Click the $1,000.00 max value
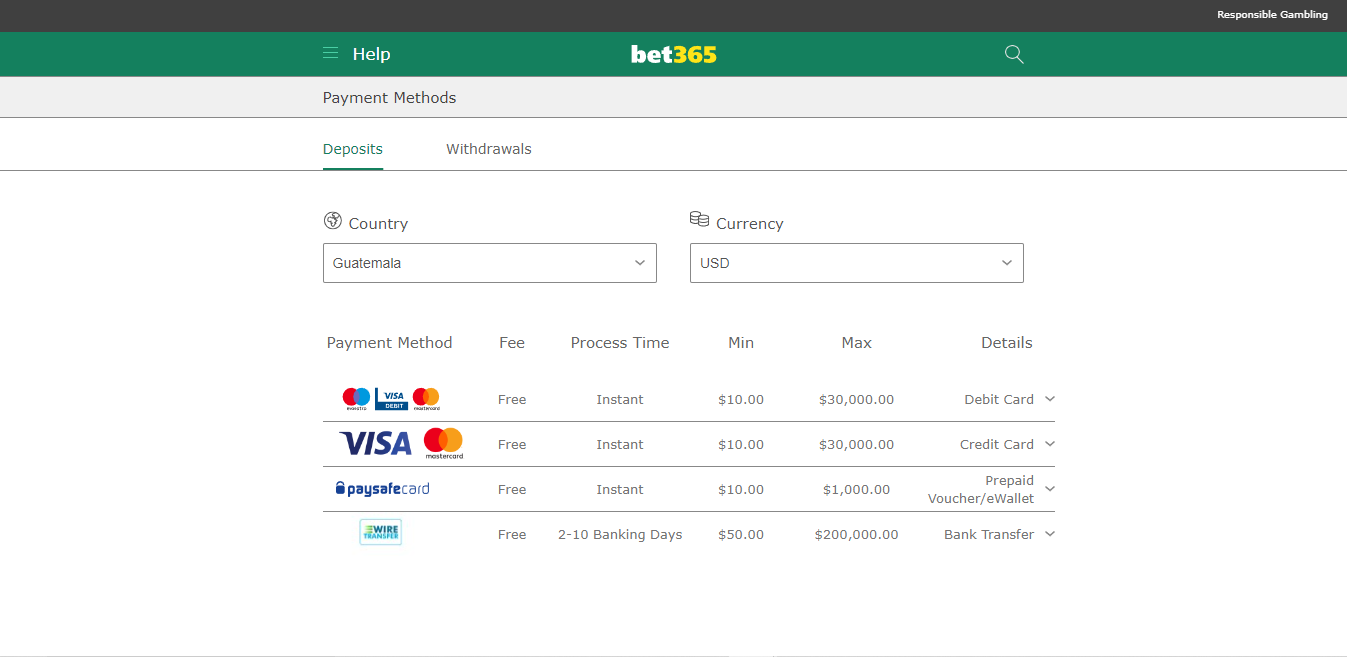The image size is (1347, 657). pyautogui.click(x=857, y=489)
